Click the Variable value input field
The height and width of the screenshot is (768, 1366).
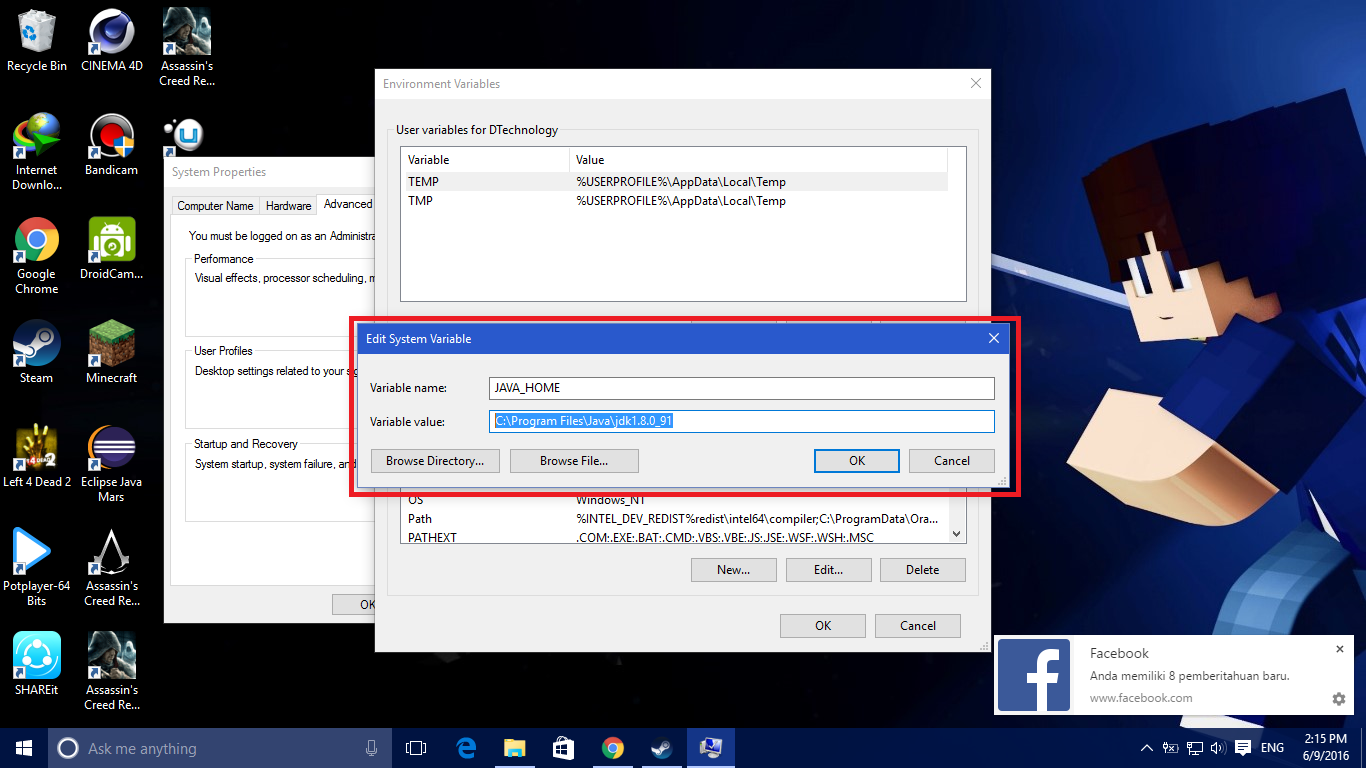(742, 421)
